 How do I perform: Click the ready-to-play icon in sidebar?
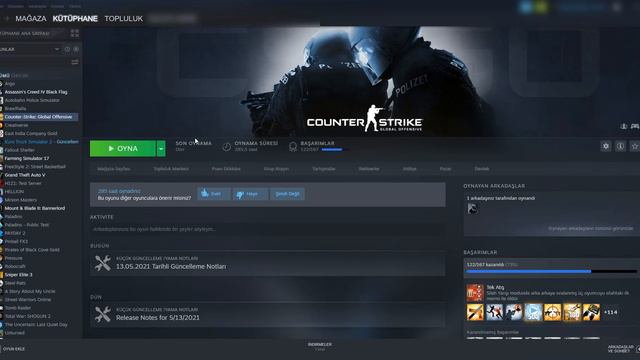coord(76,49)
